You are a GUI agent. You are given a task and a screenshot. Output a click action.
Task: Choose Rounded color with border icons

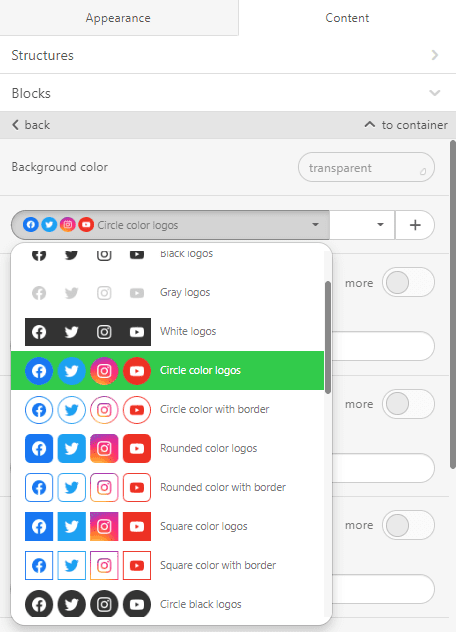[x=167, y=487]
